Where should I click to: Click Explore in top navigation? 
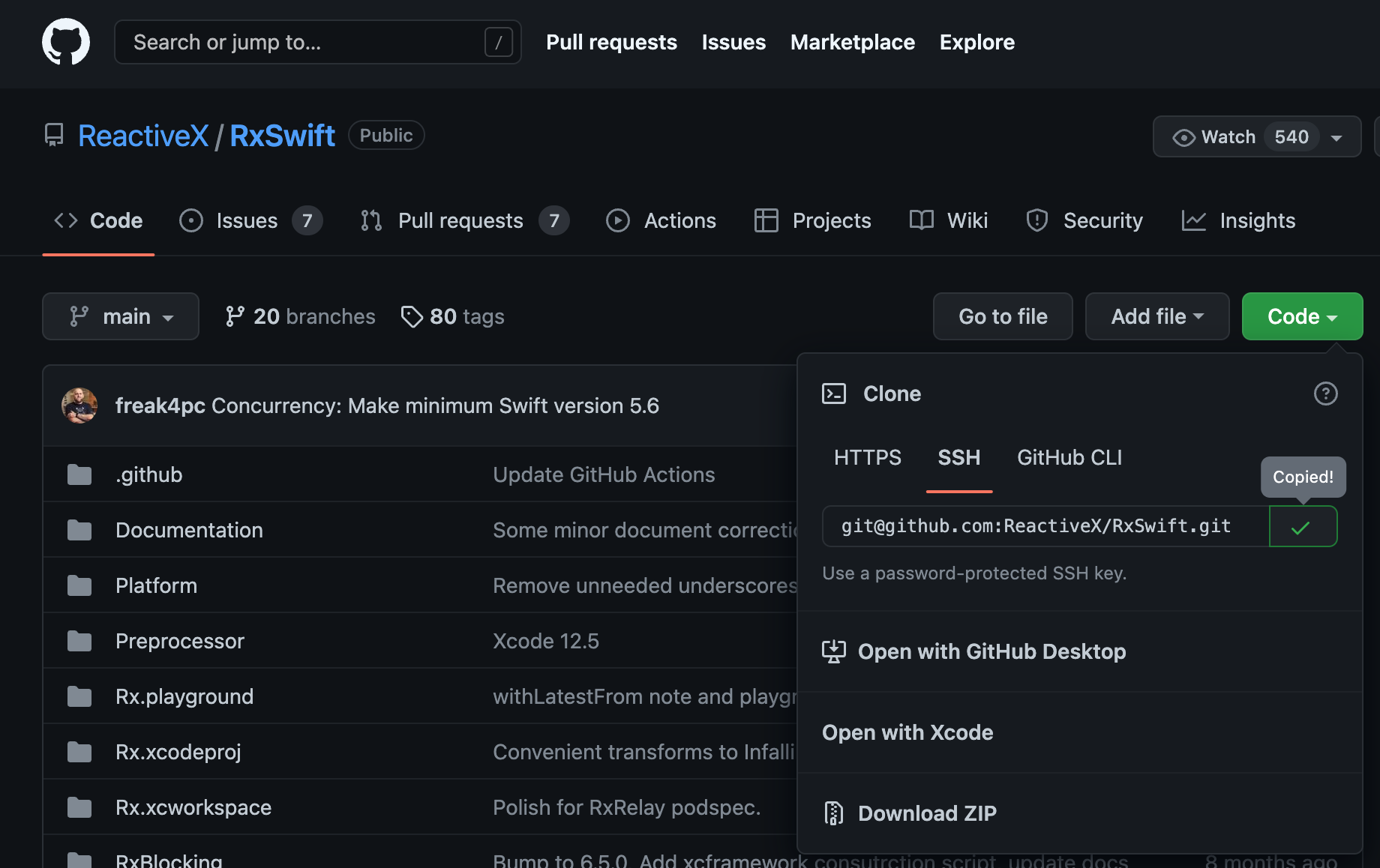pyautogui.click(x=977, y=42)
